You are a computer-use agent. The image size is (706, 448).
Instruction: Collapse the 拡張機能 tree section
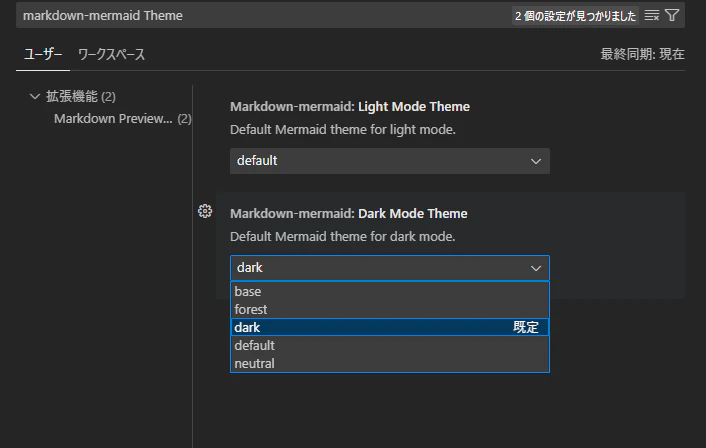(x=35, y=96)
